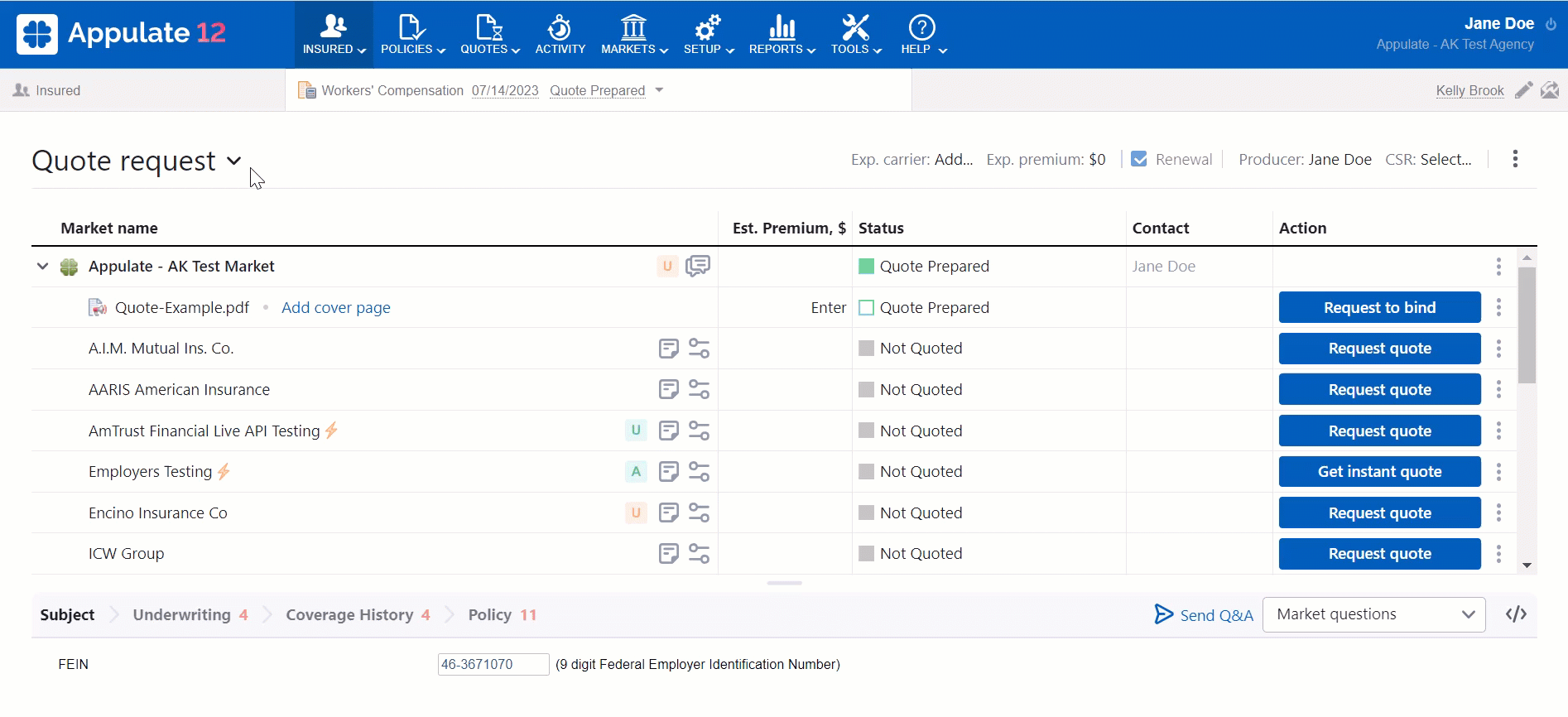
Task: Click gray Not Quoted swatch for ICW Group
Action: click(x=867, y=554)
